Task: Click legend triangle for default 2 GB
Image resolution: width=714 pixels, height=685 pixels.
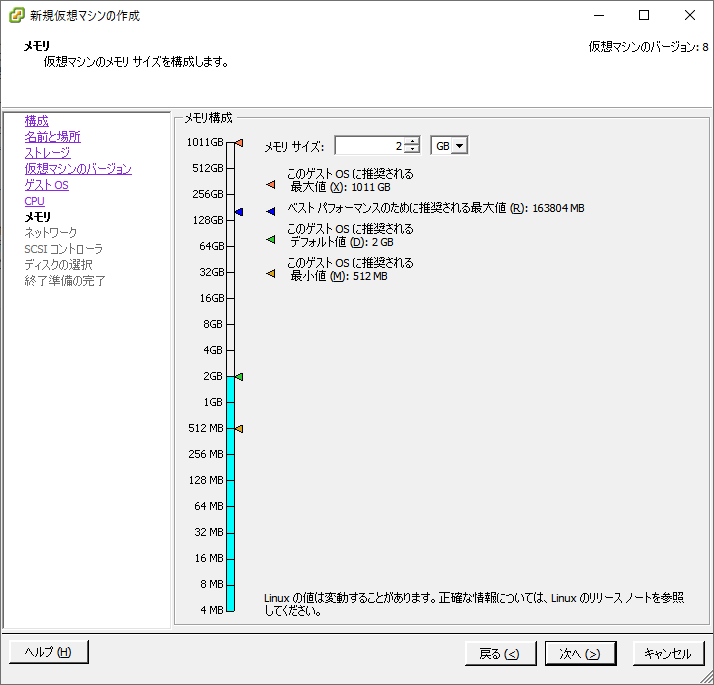Action: [x=270, y=239]
